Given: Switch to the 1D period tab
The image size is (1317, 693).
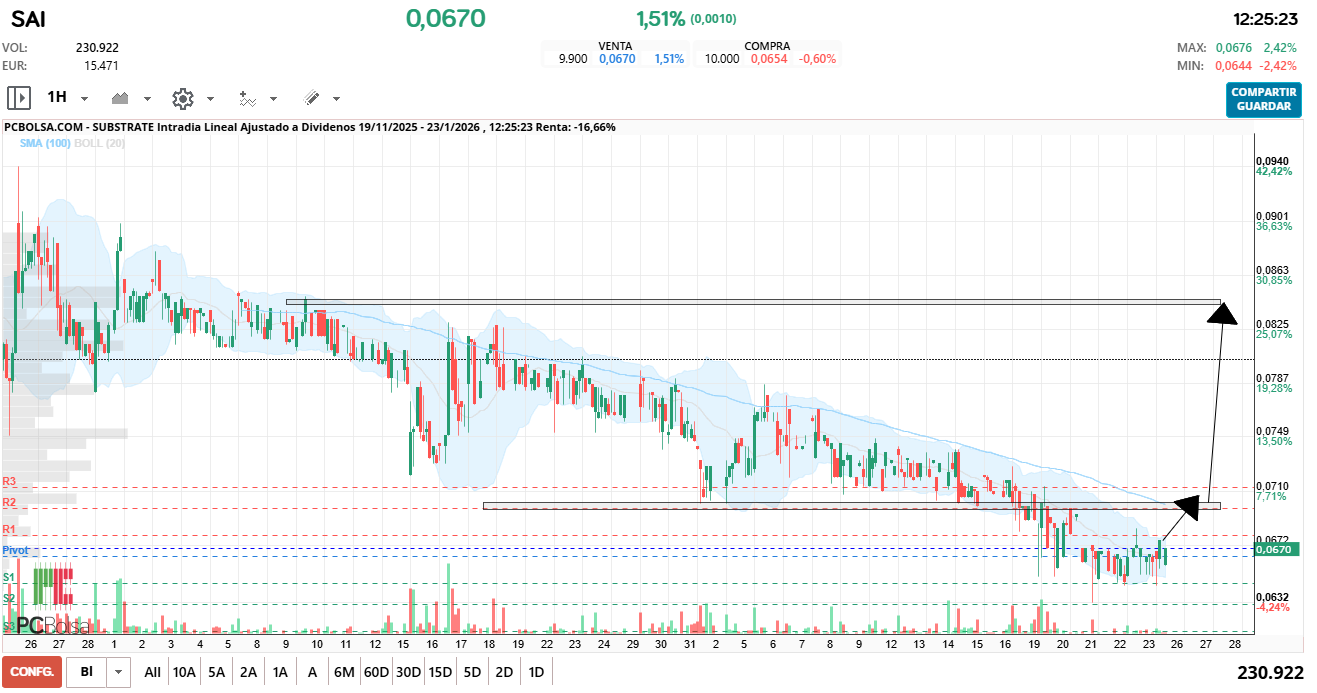Looking at the screenshot, I should coord(535,671).
